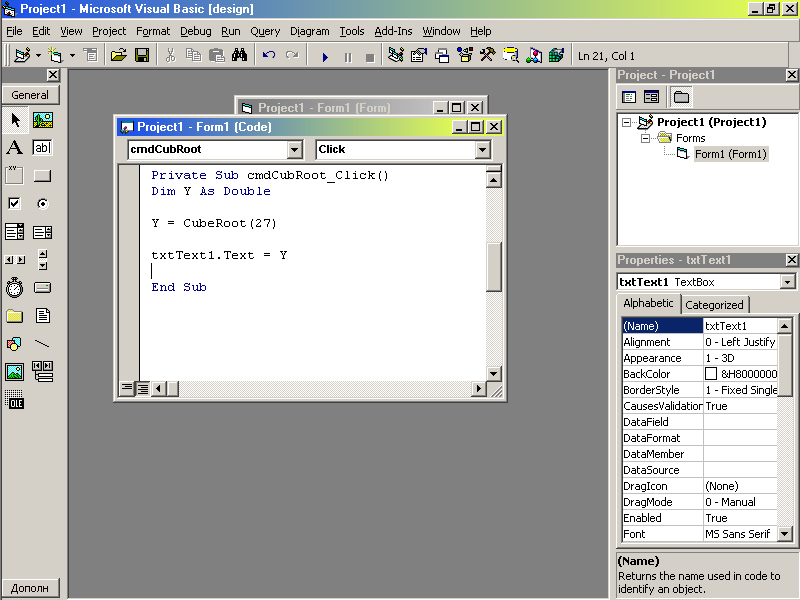Open the Properties Window toolbar icon
Image resolution: width=800 pixels, height=600 pixels.
click(x=418, y=55)
